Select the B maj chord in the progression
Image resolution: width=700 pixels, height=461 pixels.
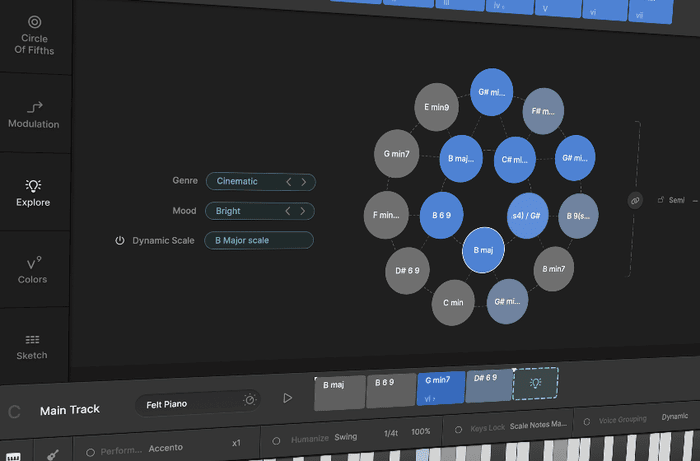tap(339, 391)
